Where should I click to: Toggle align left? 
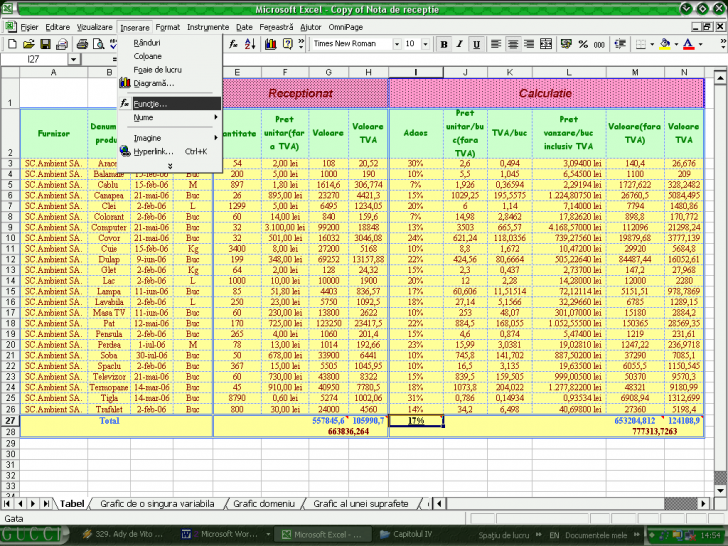point(496,44)
